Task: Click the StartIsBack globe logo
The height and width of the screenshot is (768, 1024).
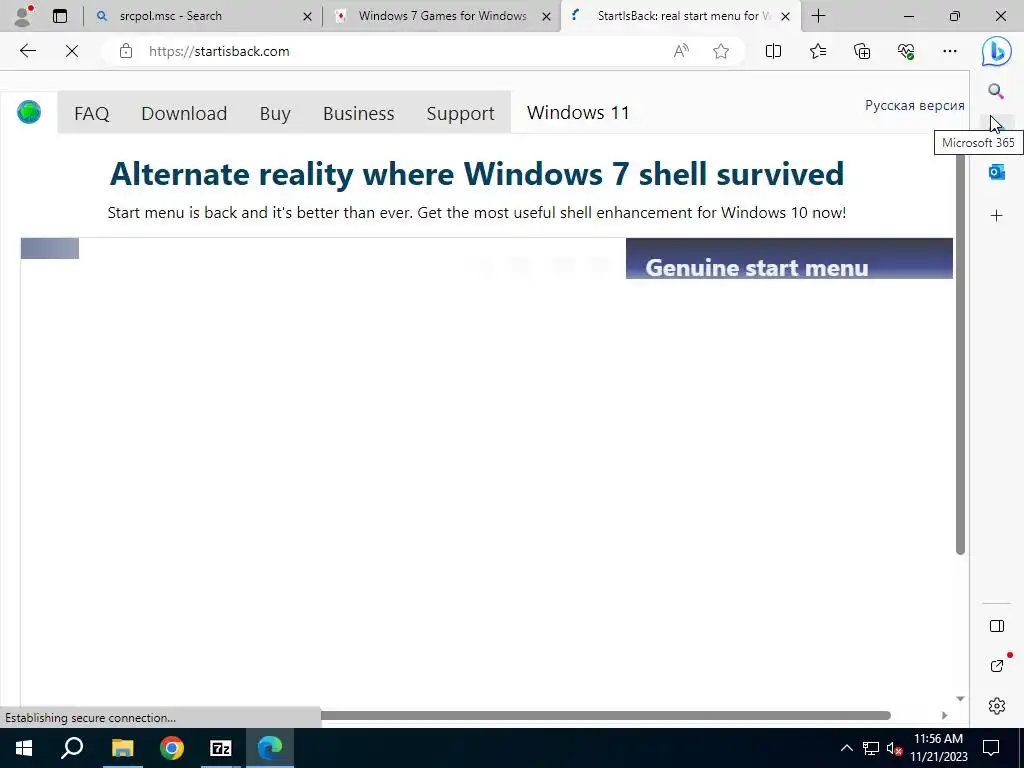Action: coord(29,112)
